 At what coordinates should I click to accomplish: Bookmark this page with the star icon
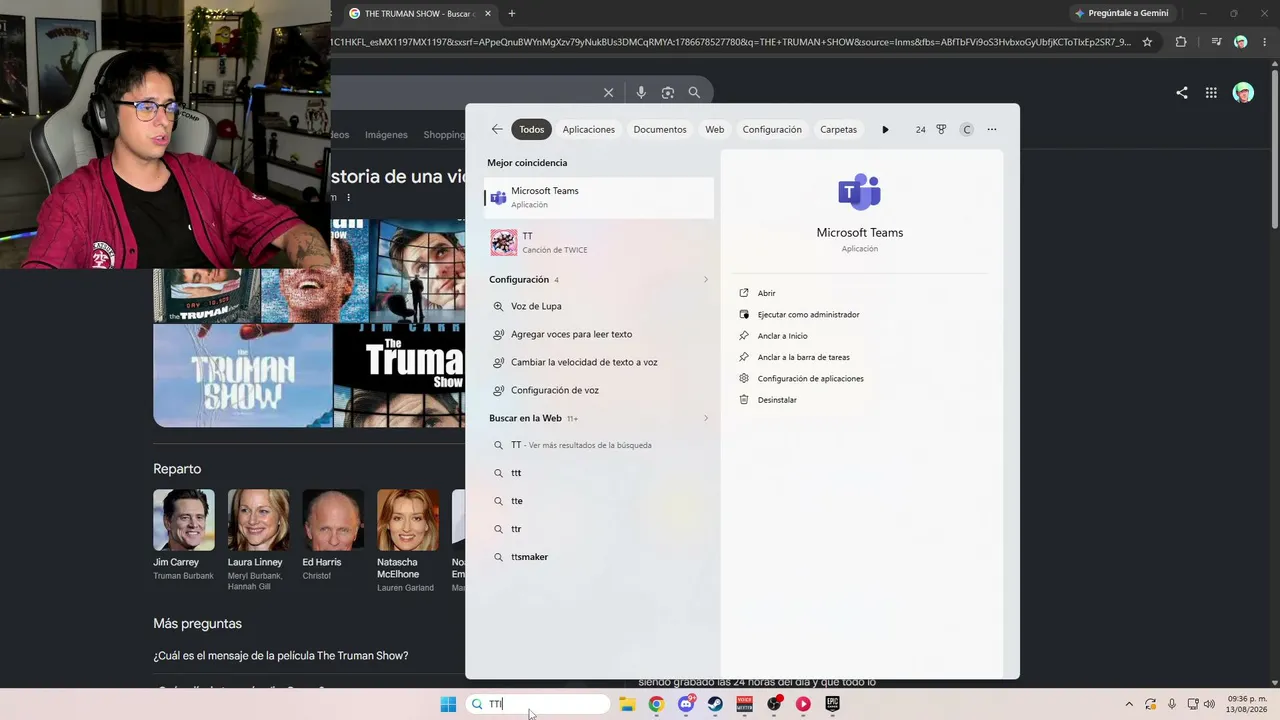tap(1147, 42)
